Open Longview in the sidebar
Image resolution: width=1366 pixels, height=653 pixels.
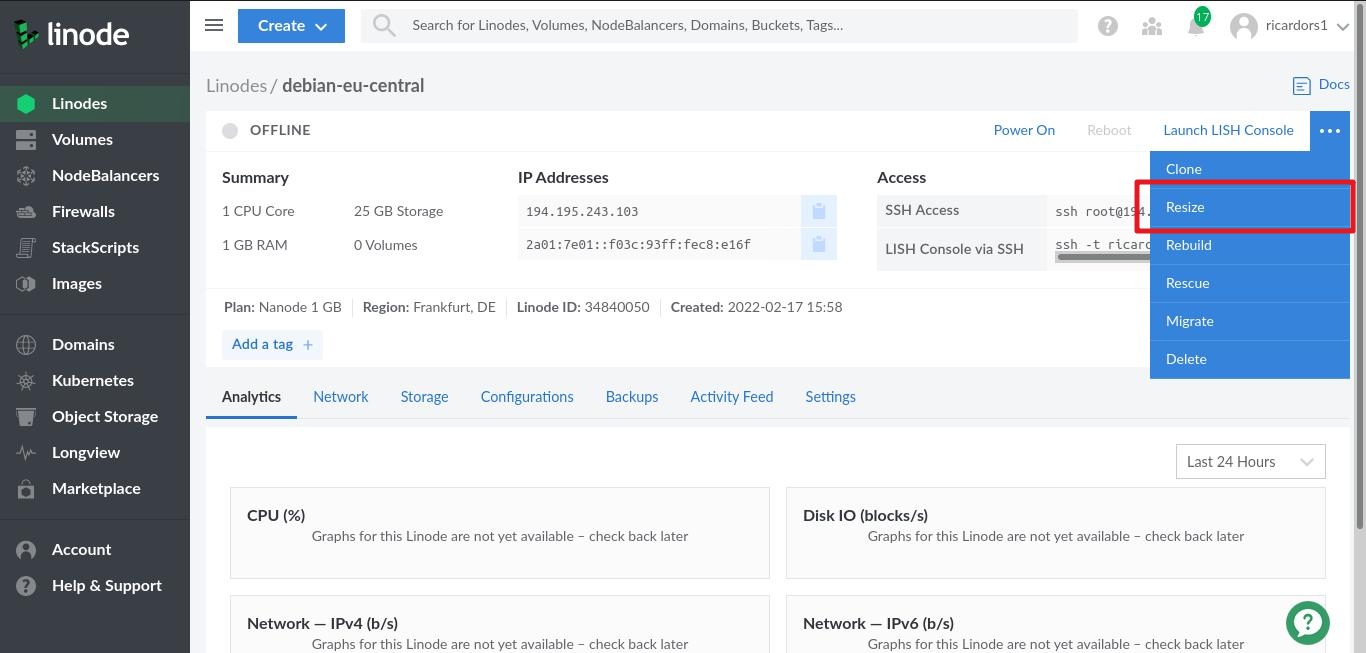coord(95,453)
